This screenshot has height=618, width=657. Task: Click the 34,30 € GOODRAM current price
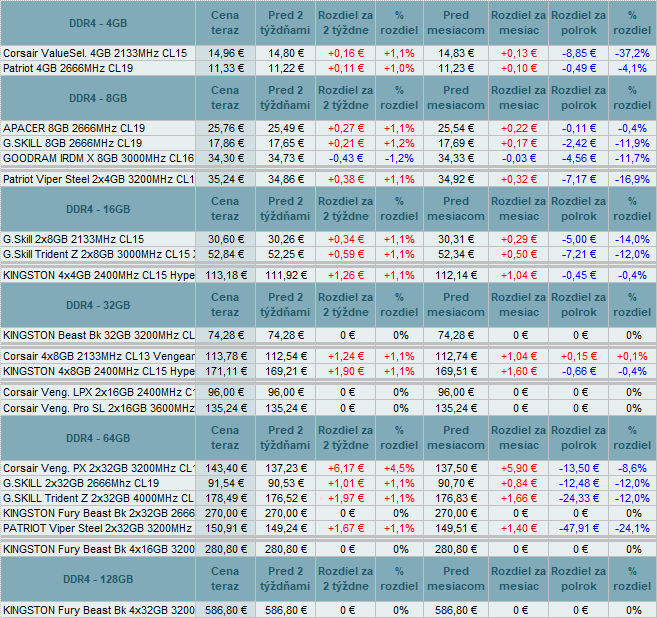[225, 158]
